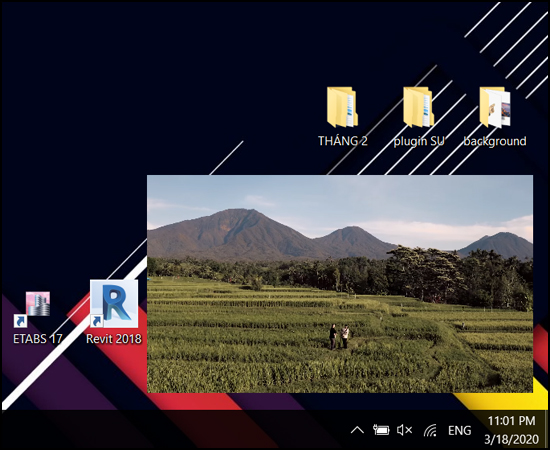Screen dimensions: 550x450
Task: Click the ETABS 17 label text
Action: tap(38, 339)
